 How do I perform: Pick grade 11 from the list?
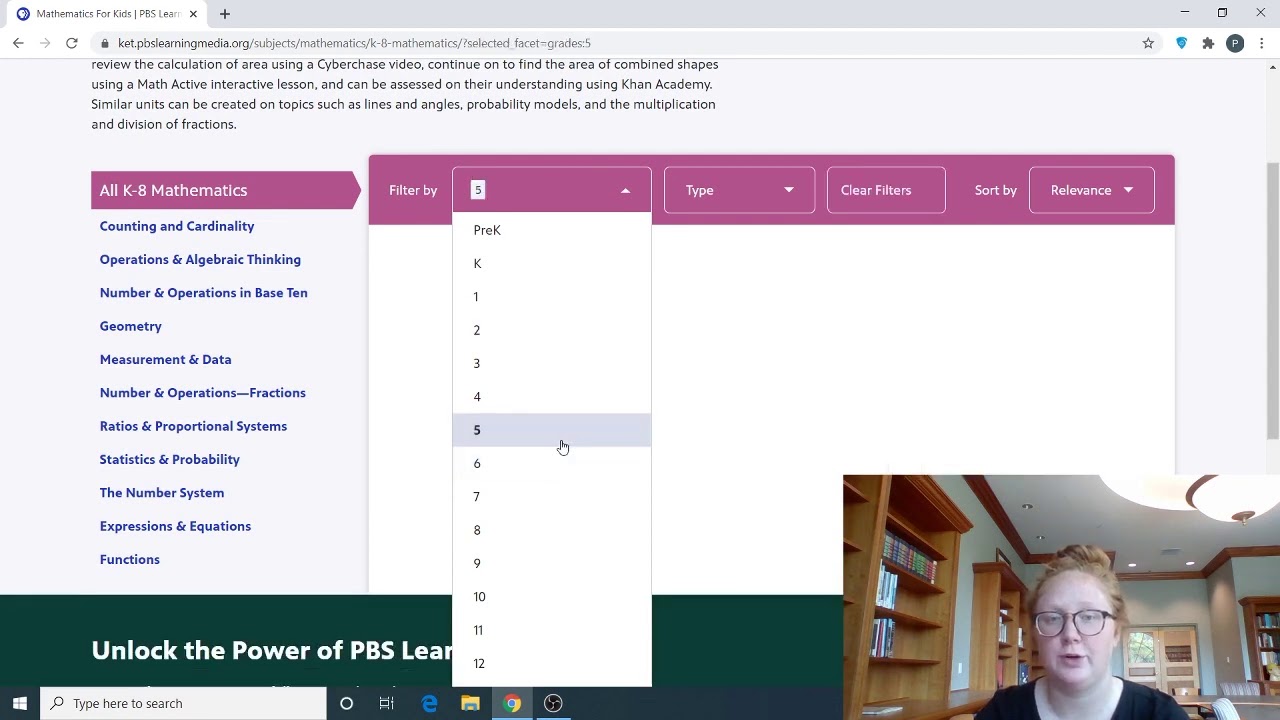pyautogui.click(x=551, y=630)
